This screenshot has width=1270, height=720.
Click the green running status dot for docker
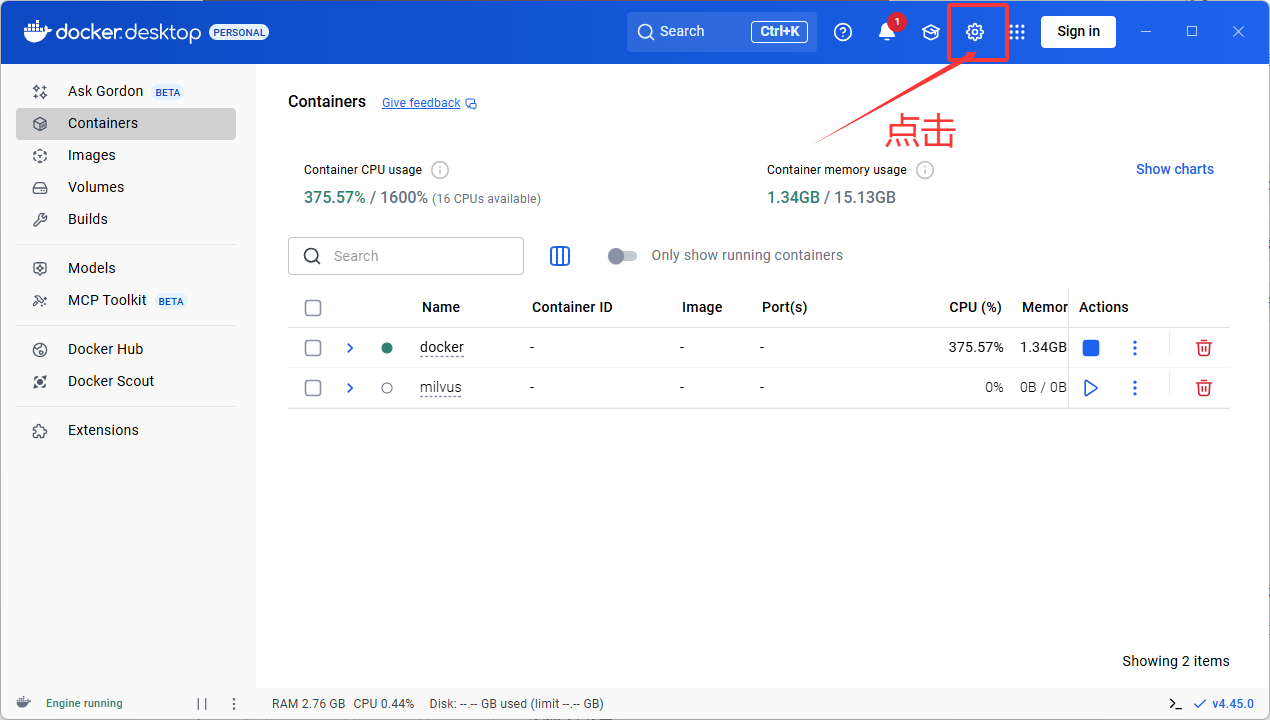pyautogui.click(x=387, y=348)
